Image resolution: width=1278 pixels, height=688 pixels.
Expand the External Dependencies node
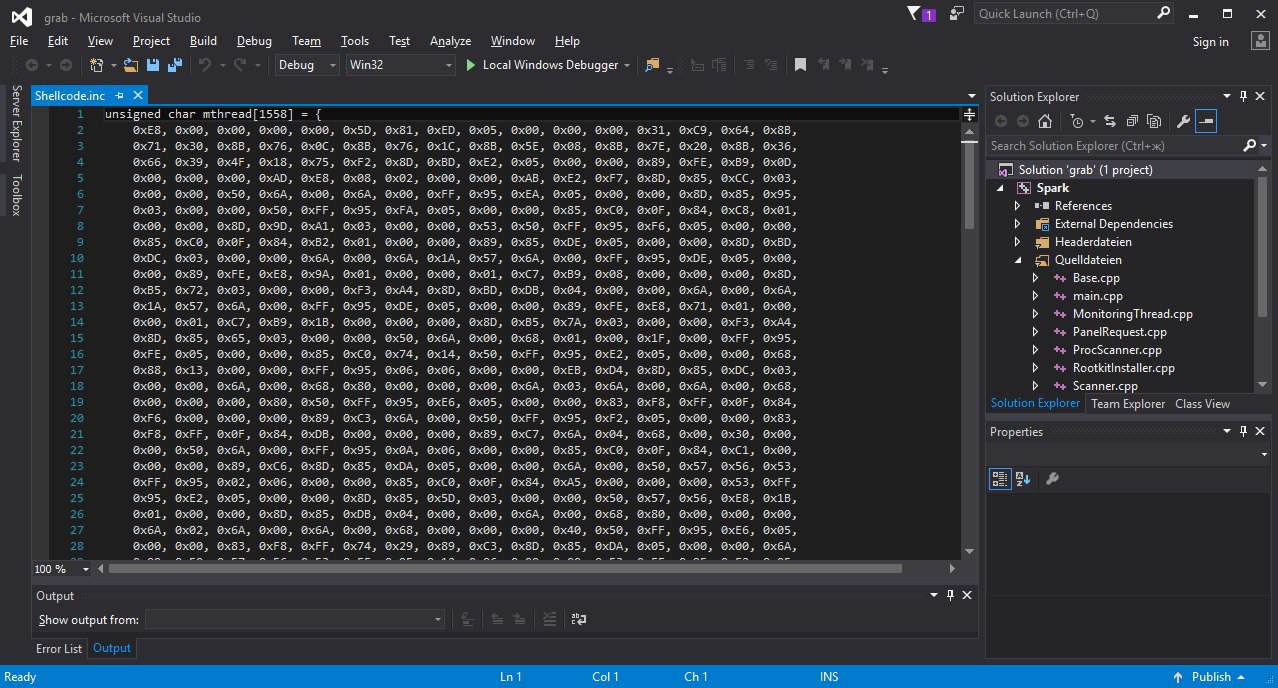(x=1018, y=224)
